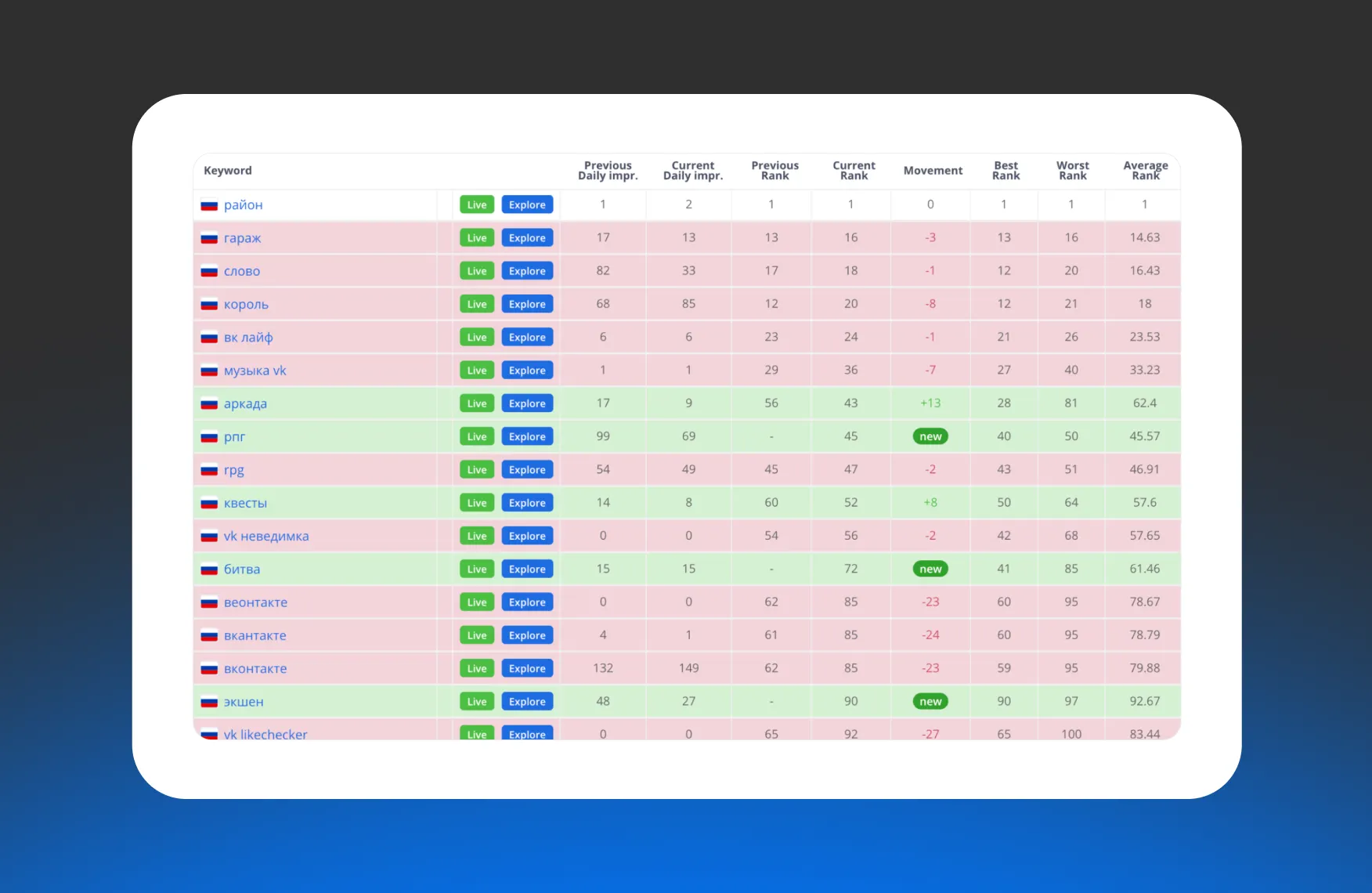The height and width of the screenshot is (893, 1372).
Task: Click the flag icon in экшен row
Action: point(209,703)
